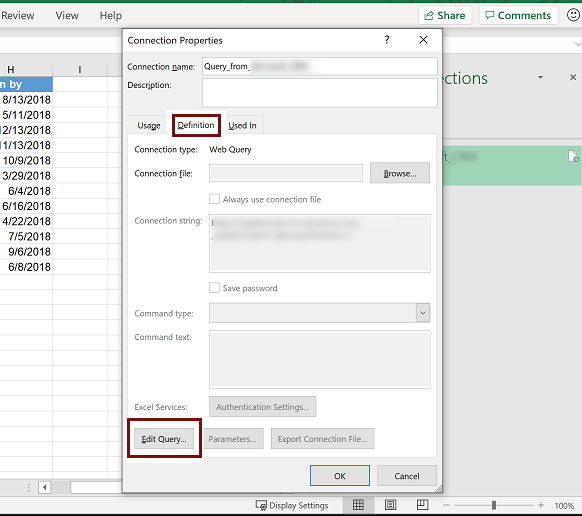Click the Help question mark in dialog
This screenshot has width=582, height=516.
tap(387, 40)
